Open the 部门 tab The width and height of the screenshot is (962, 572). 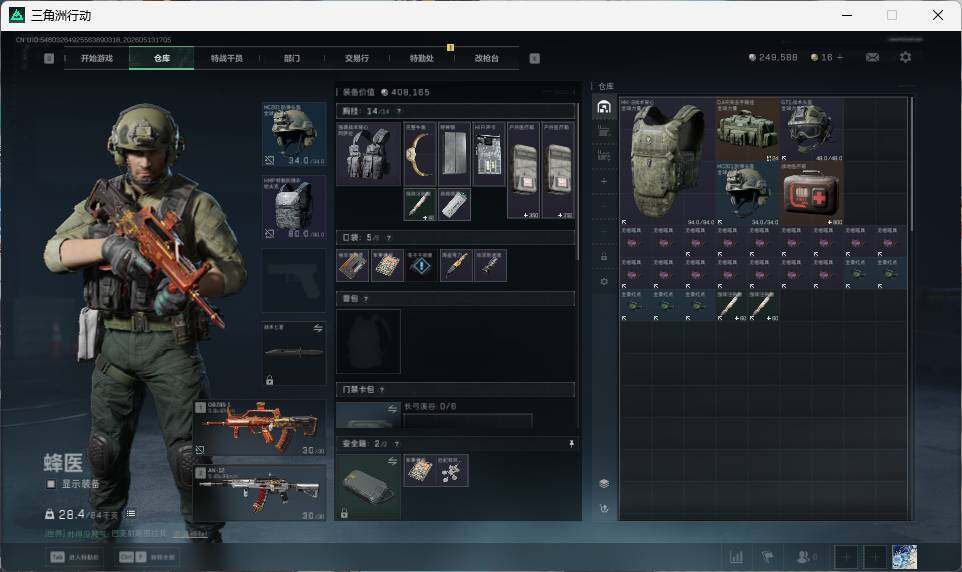point(292,58)
